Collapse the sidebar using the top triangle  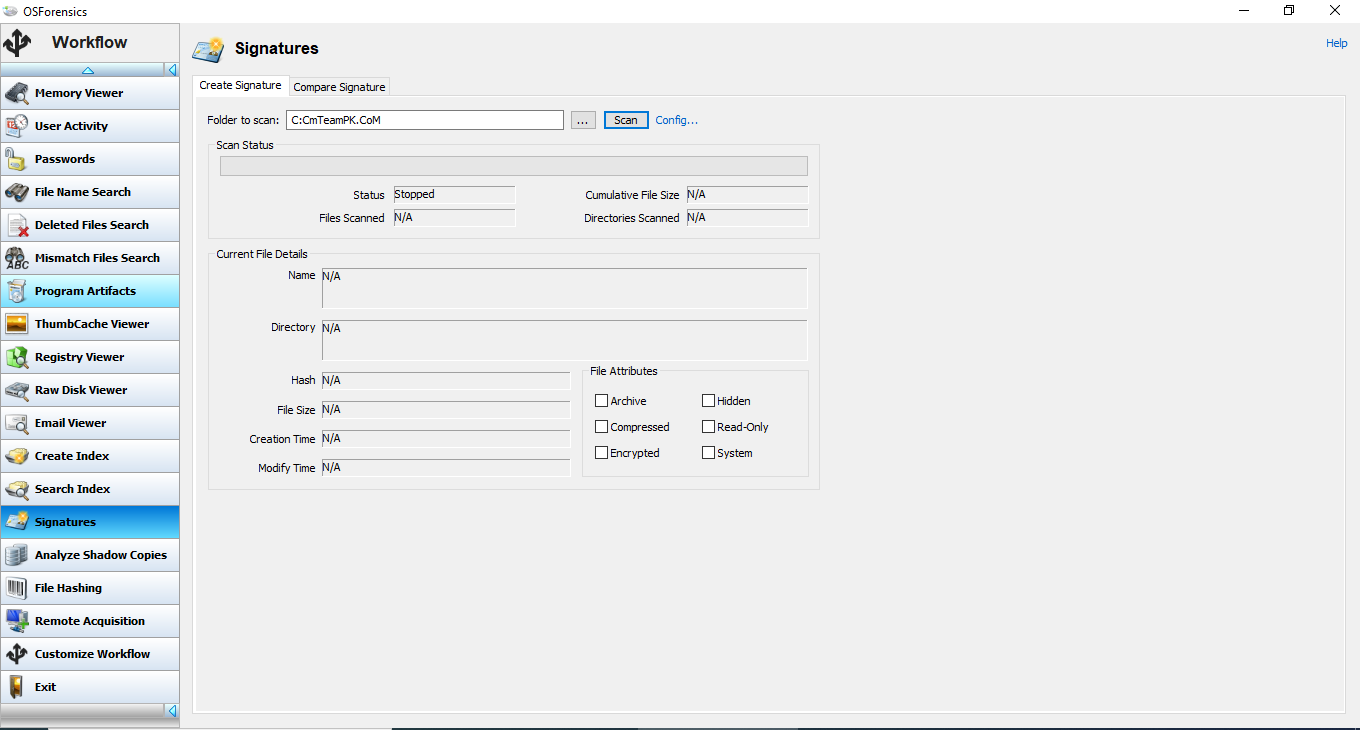tap(172, 70)
